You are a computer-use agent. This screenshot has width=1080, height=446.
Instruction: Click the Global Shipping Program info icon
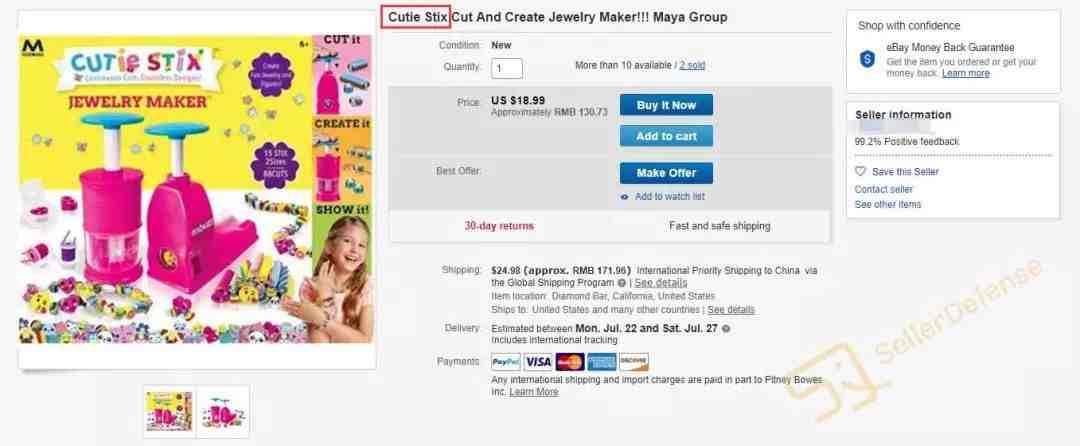coord(622,283)
